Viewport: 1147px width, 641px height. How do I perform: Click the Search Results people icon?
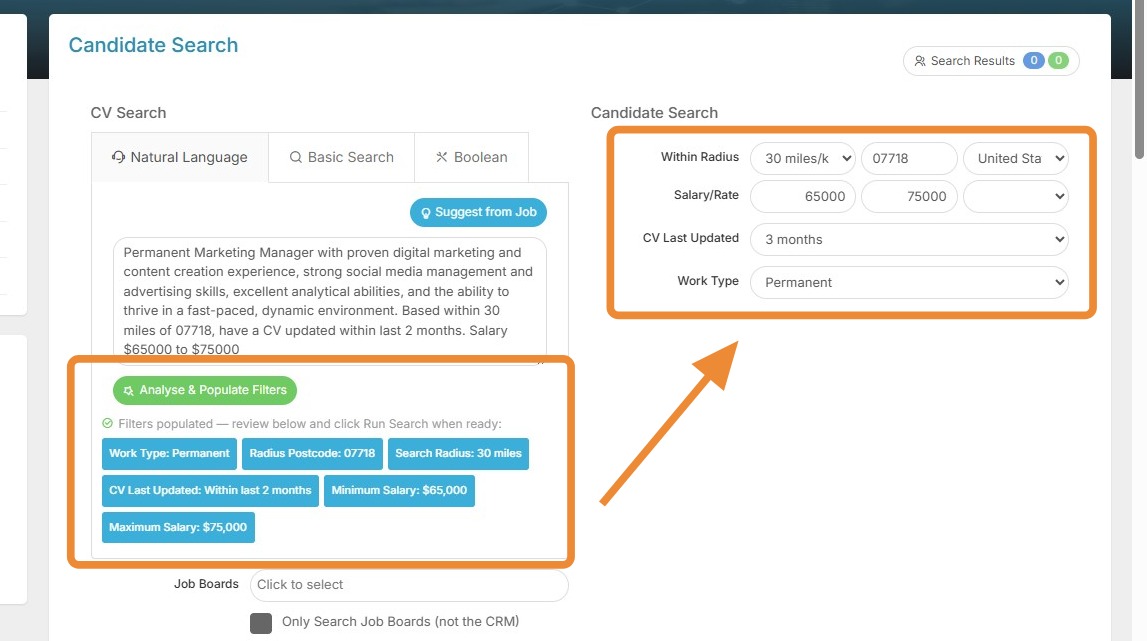pos(920,61)
